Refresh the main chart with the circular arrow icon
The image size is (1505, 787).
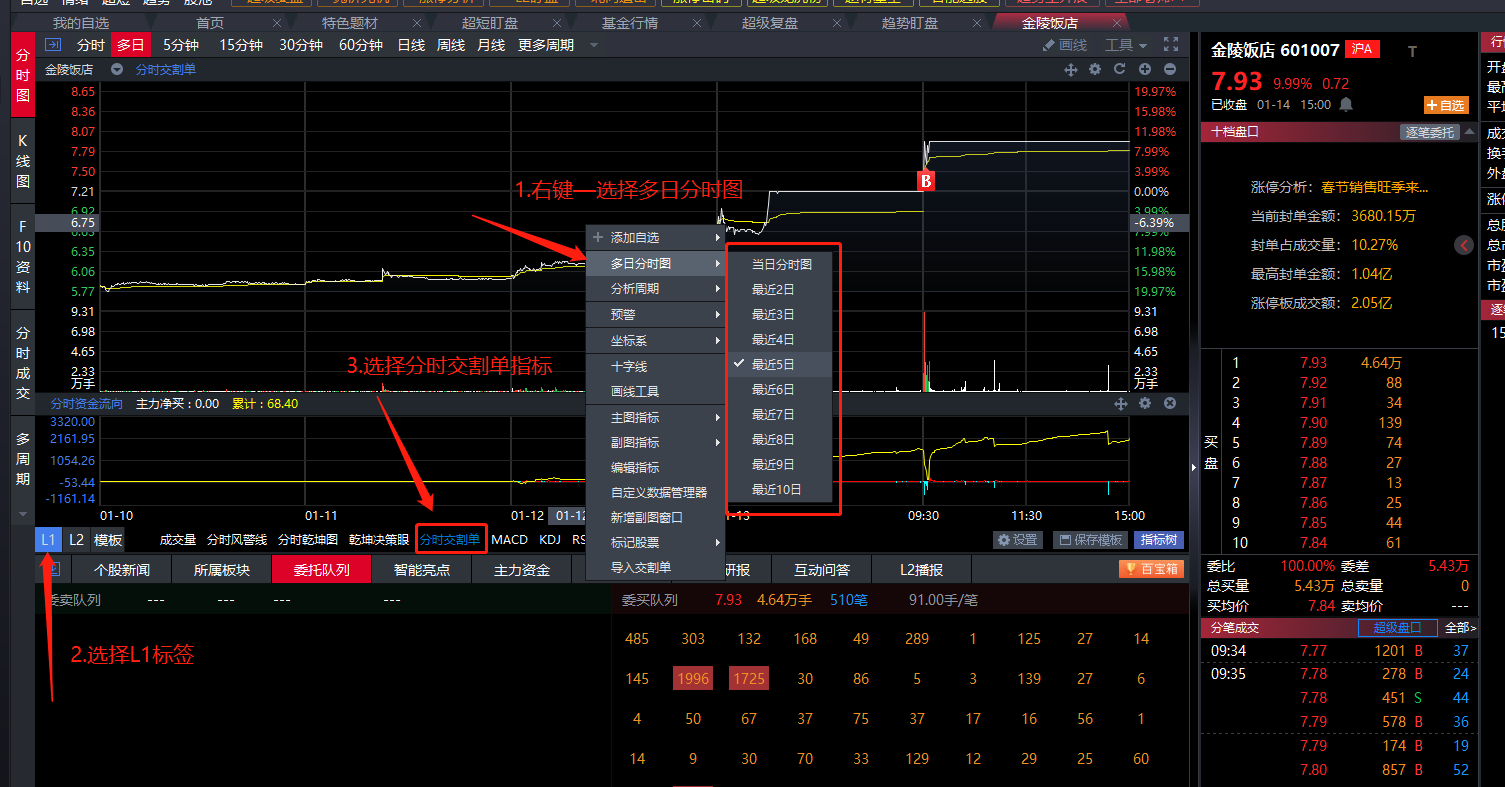point(1119,69)
